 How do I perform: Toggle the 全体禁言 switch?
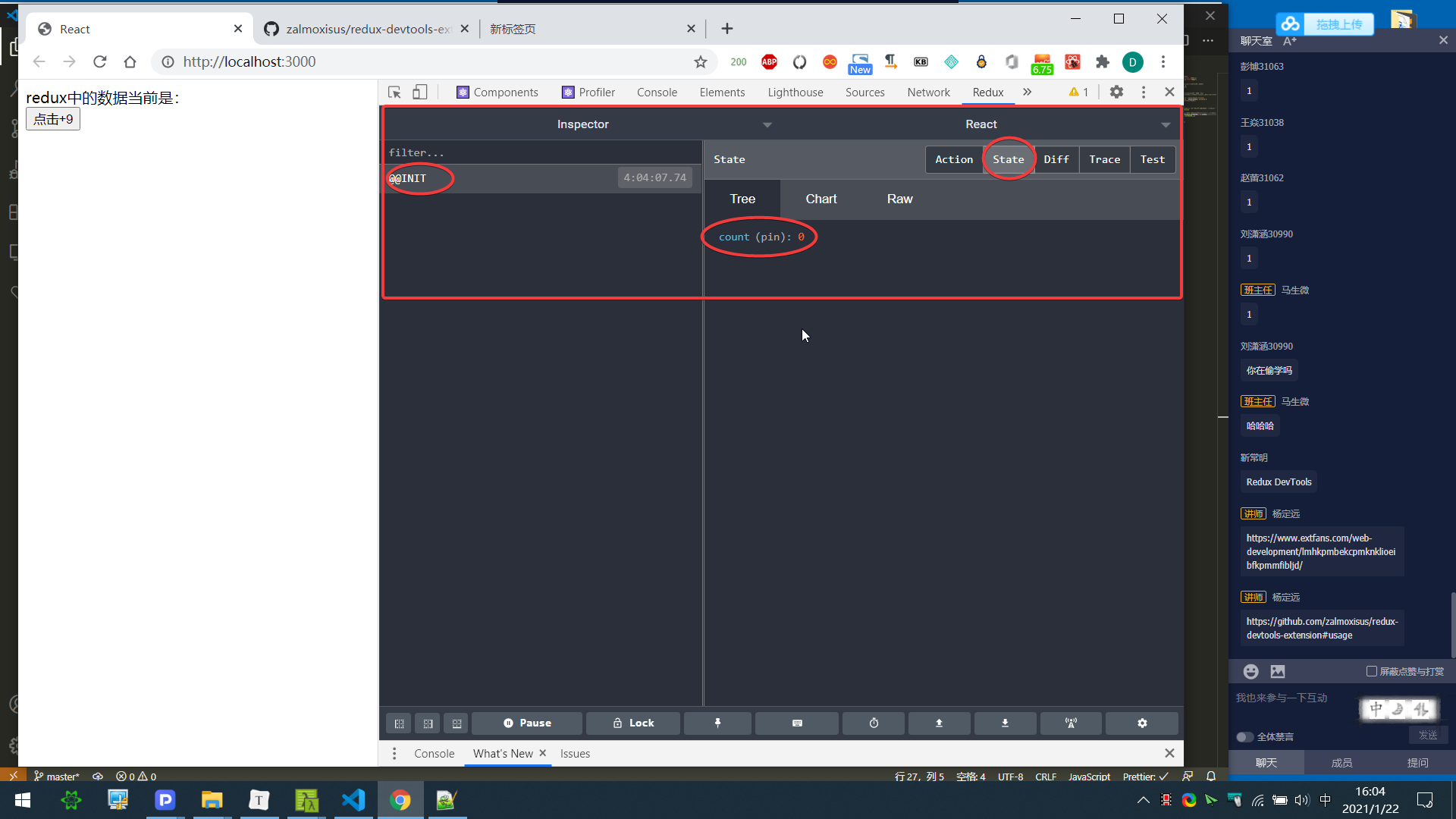(1244, 736)
